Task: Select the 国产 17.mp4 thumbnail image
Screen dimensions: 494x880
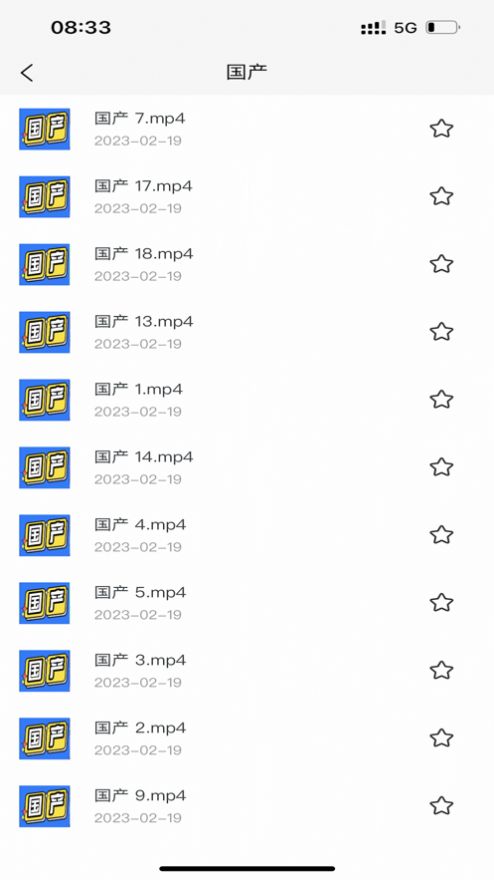Action: (44, 197)
